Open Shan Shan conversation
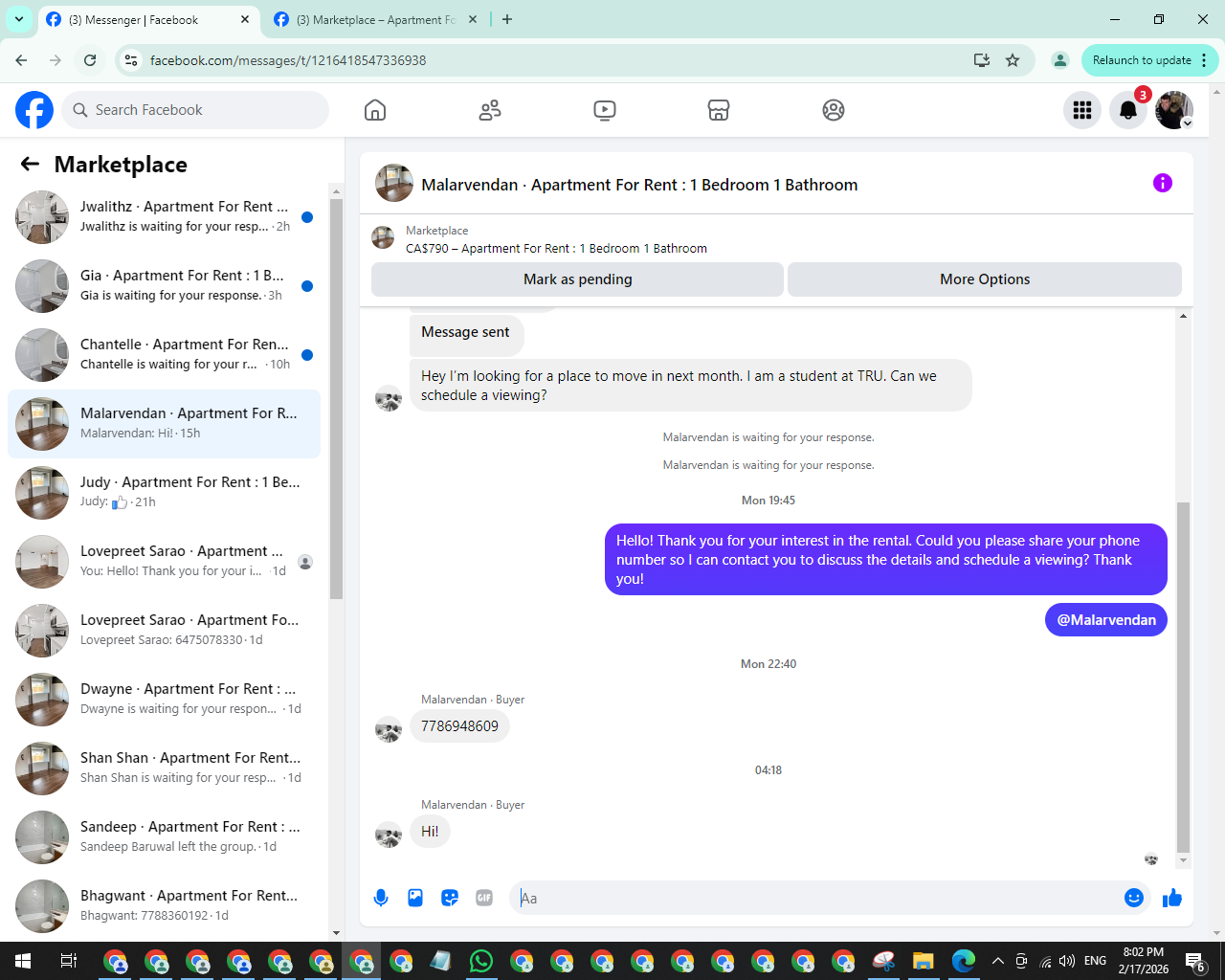1225x980 pixels. (164, 768)
